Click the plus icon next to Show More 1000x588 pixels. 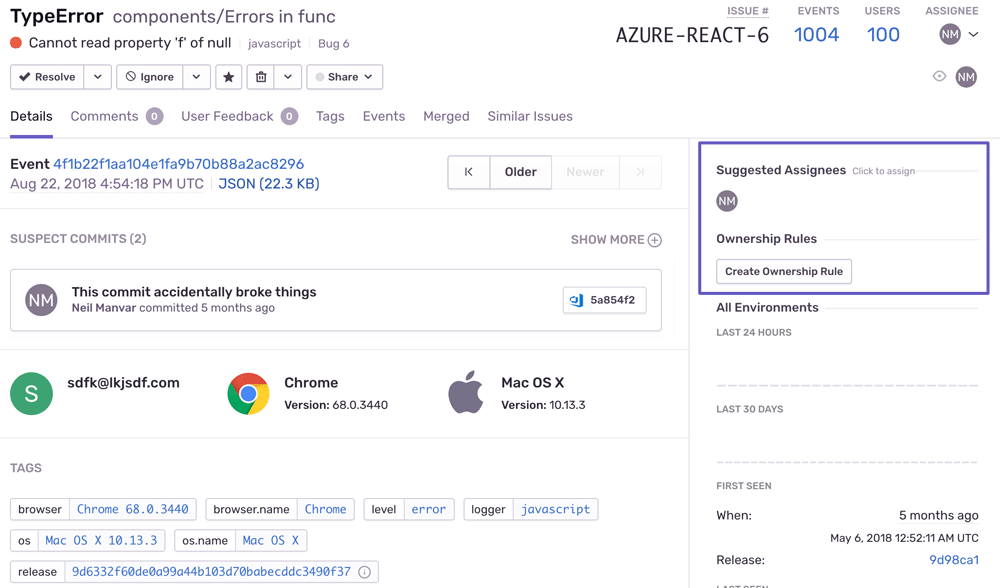click(655, 240)
